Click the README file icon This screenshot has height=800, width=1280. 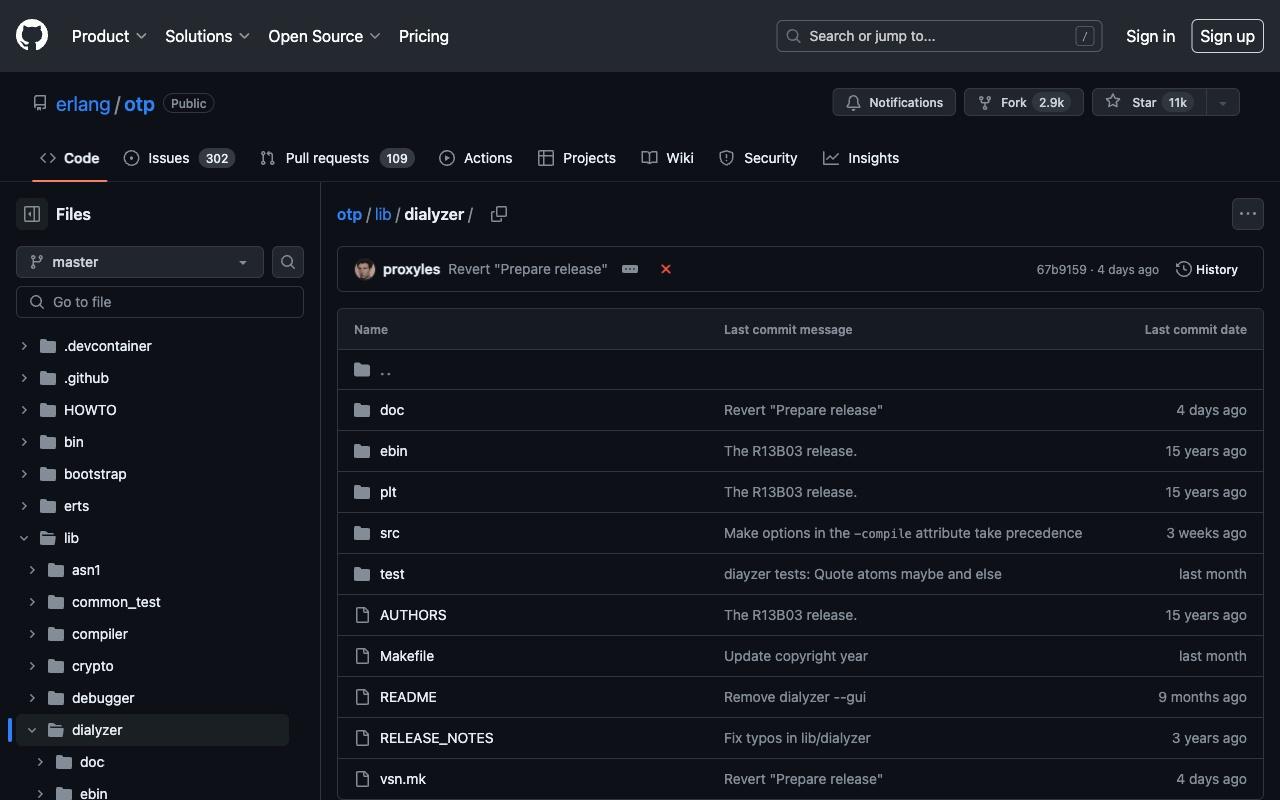pos(362,697)
